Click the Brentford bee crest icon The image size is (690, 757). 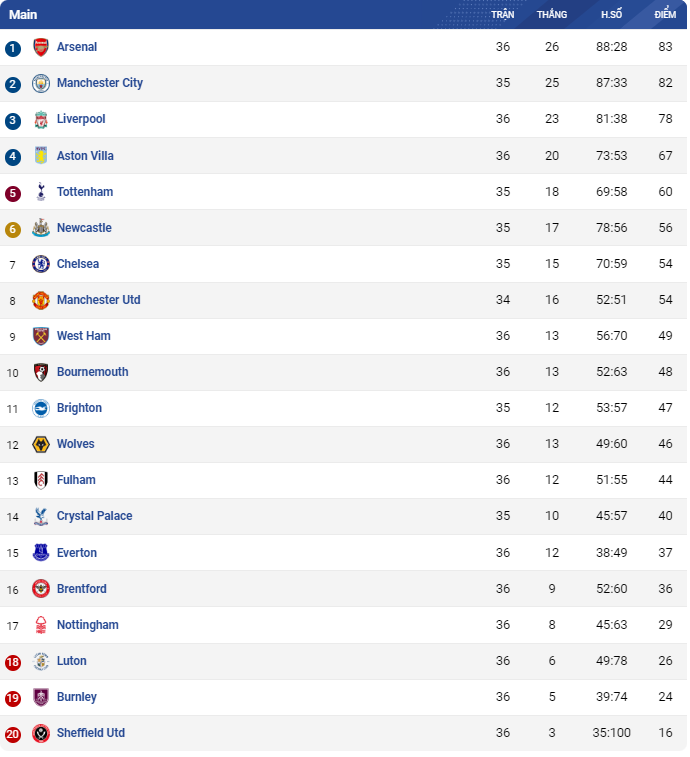click(x=41, y=589)
